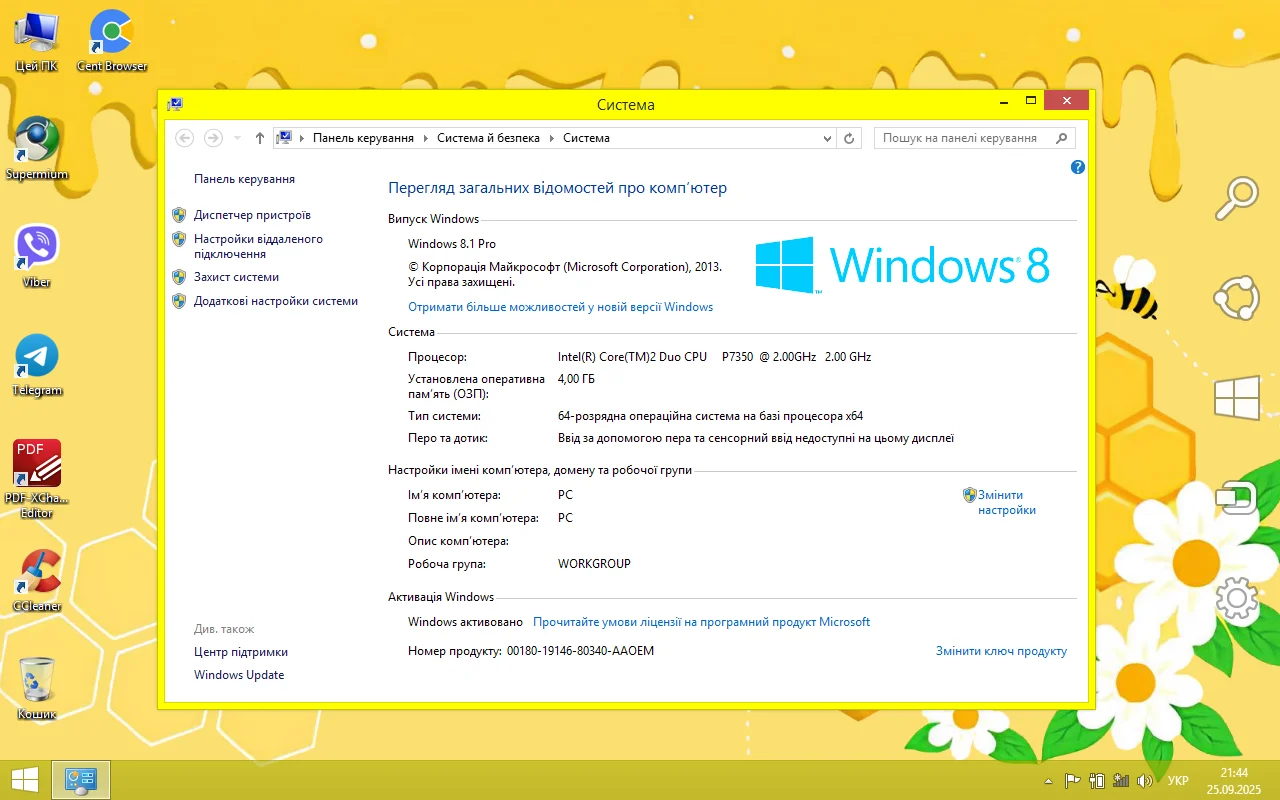
Task: Show hidden tray icons arrow
Action: (x=1048, y=781)
